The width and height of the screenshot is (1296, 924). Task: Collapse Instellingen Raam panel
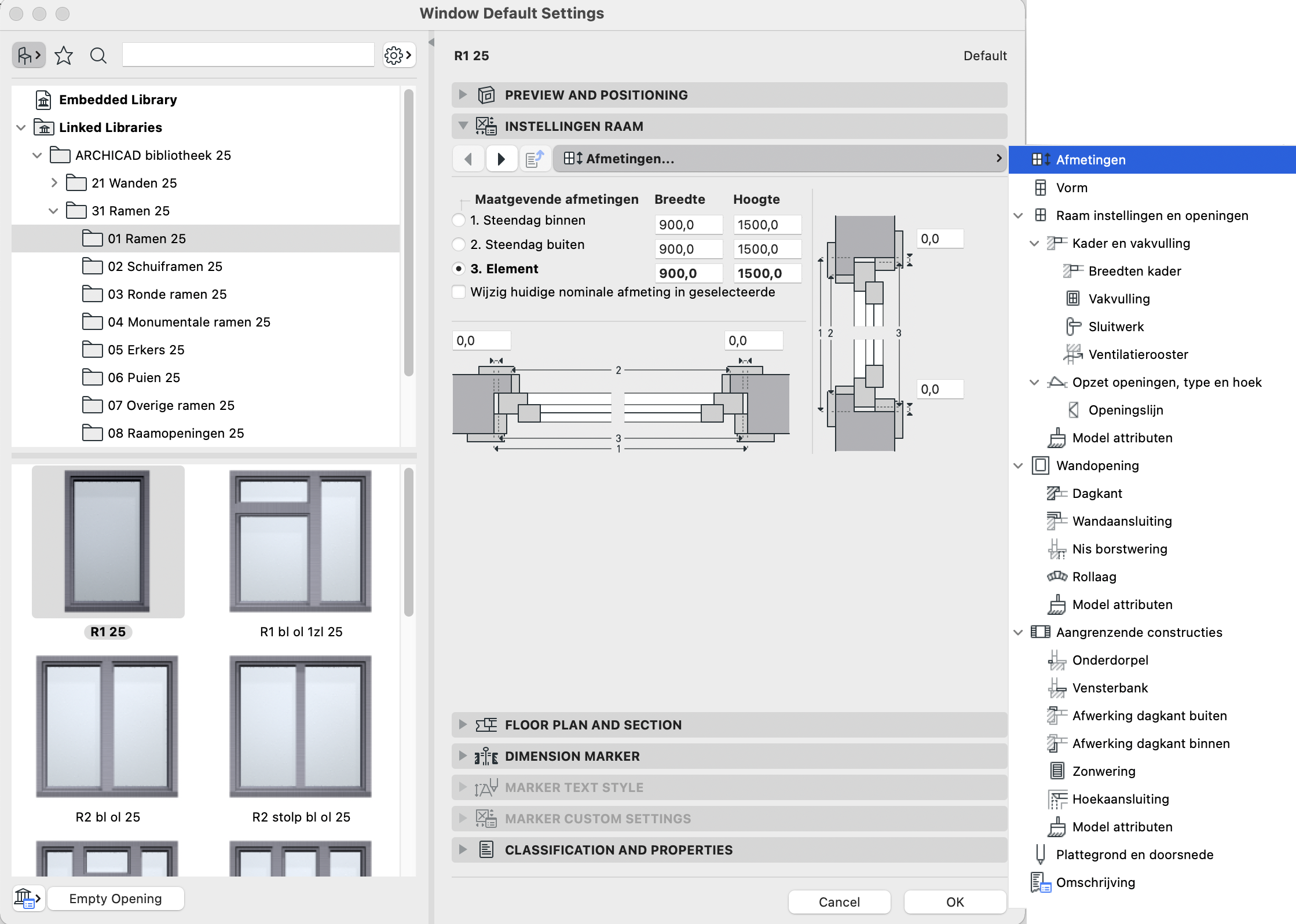pos(462,126)
